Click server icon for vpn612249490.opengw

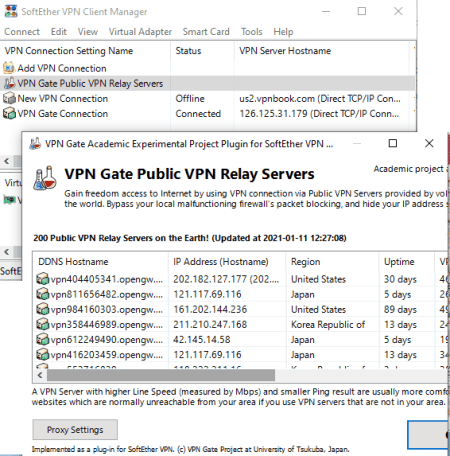[43, 339]
